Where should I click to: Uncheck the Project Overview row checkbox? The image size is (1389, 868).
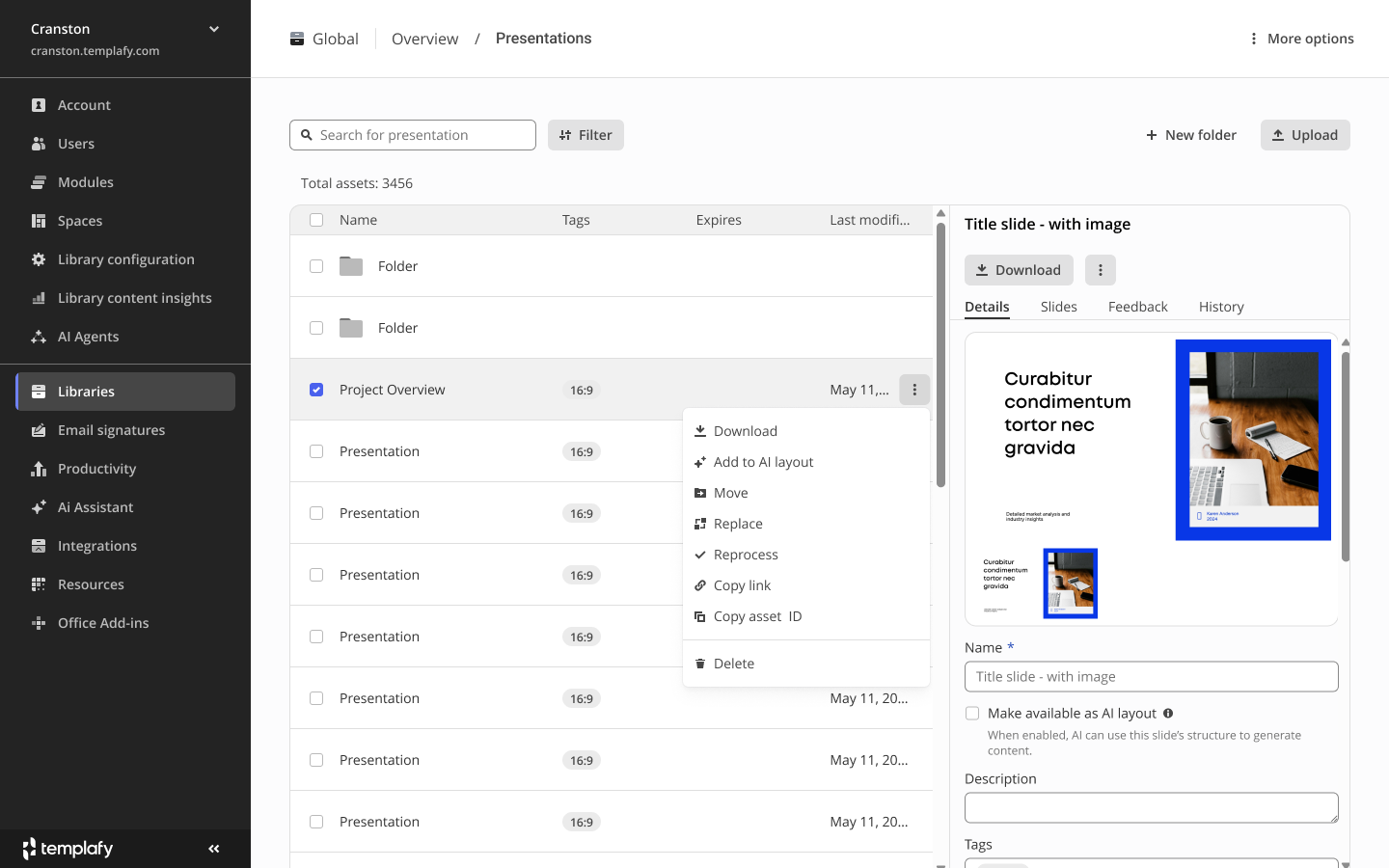pyautogui.click(x=316, y=390)
